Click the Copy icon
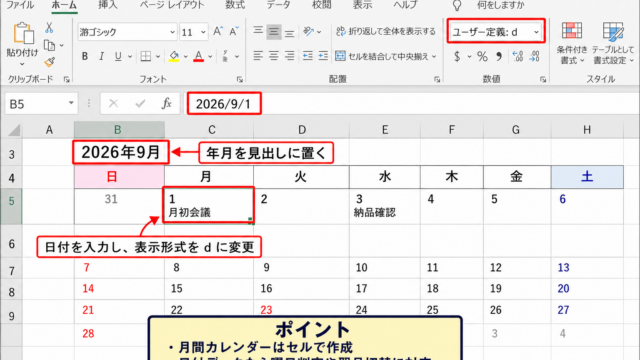This screenshot has height=360, width=640. pyautogui.click(x=49, y=45)
